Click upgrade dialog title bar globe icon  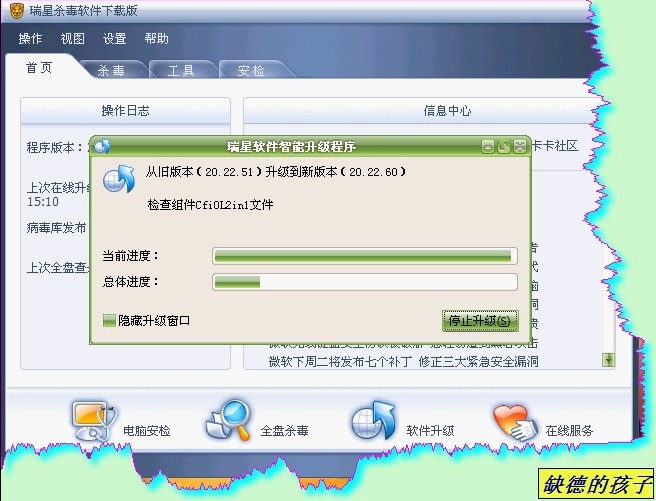[x=102, y=146]
